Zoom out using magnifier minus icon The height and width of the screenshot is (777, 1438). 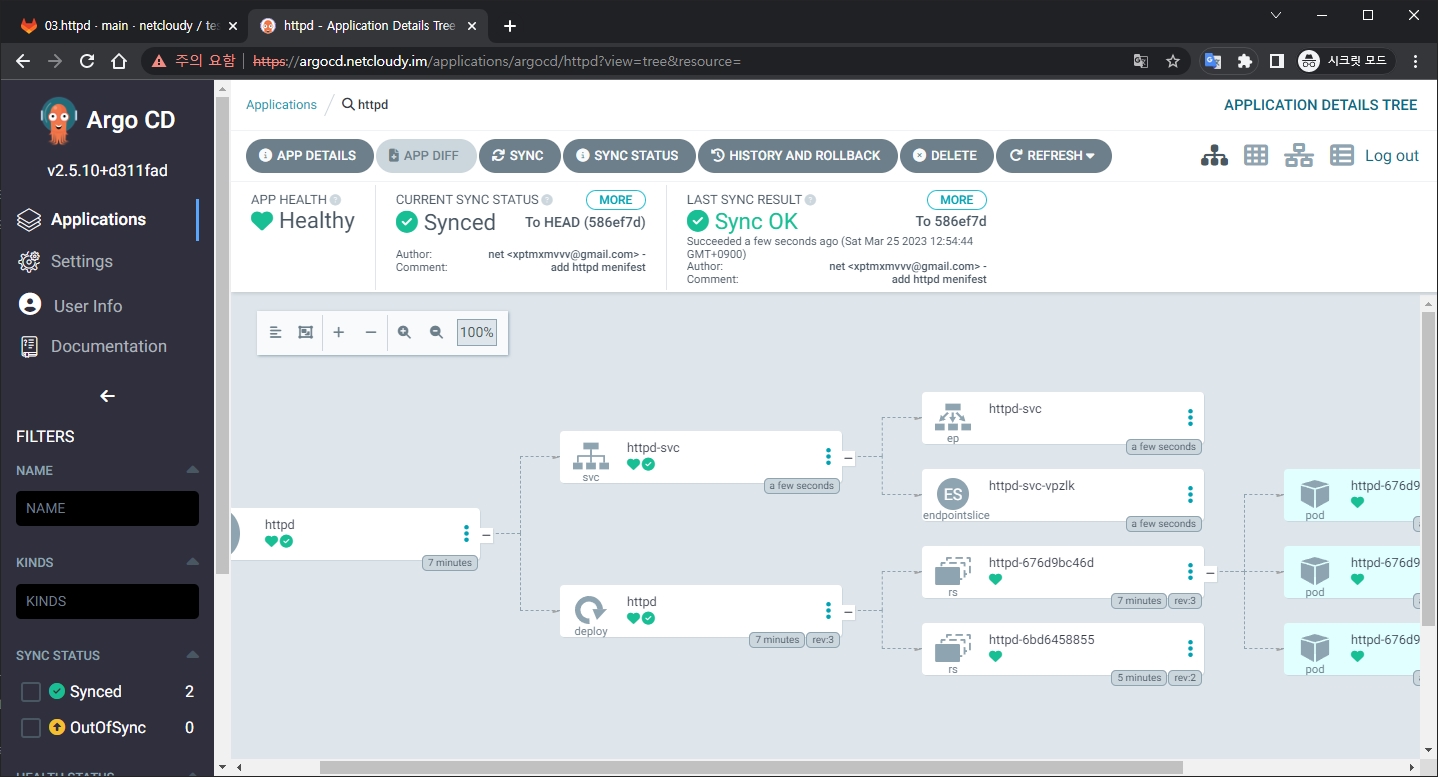(x=436, y=332)
